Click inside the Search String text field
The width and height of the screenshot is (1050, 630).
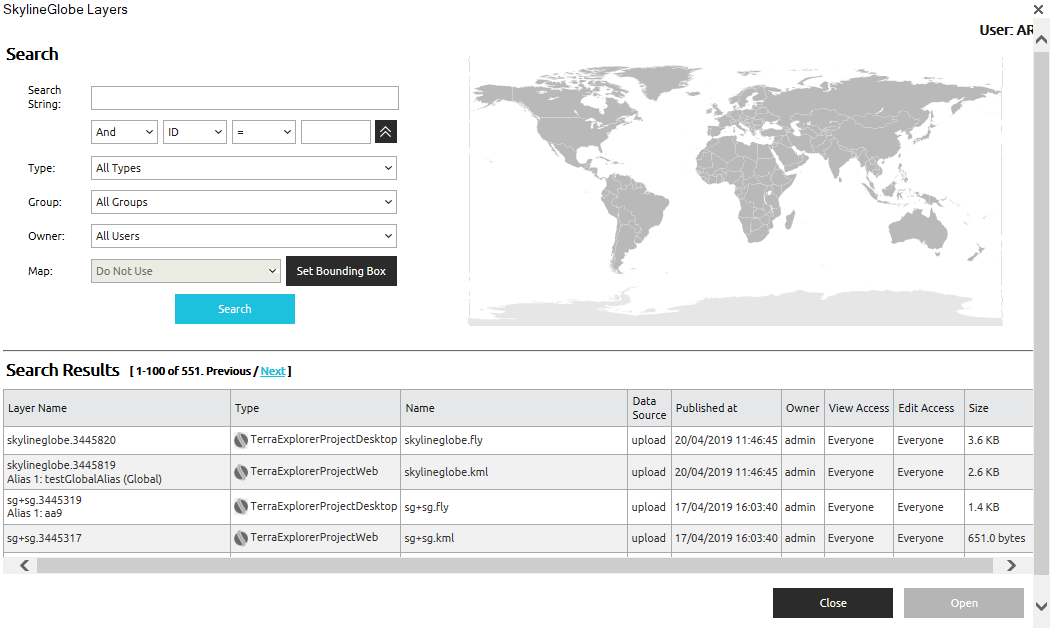pos(244,97)
